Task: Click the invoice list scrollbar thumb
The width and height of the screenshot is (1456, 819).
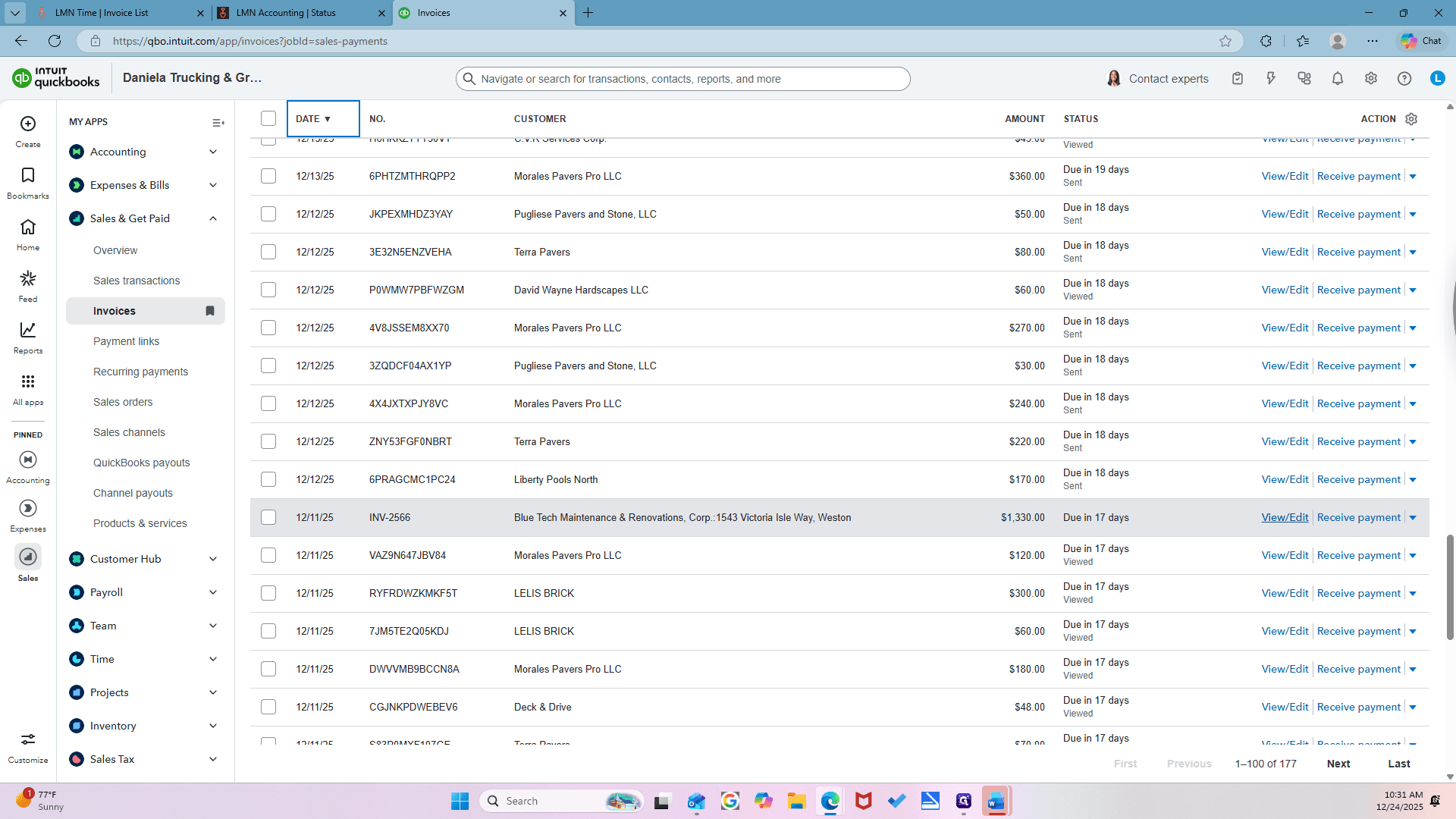Action: point(1450,587)
